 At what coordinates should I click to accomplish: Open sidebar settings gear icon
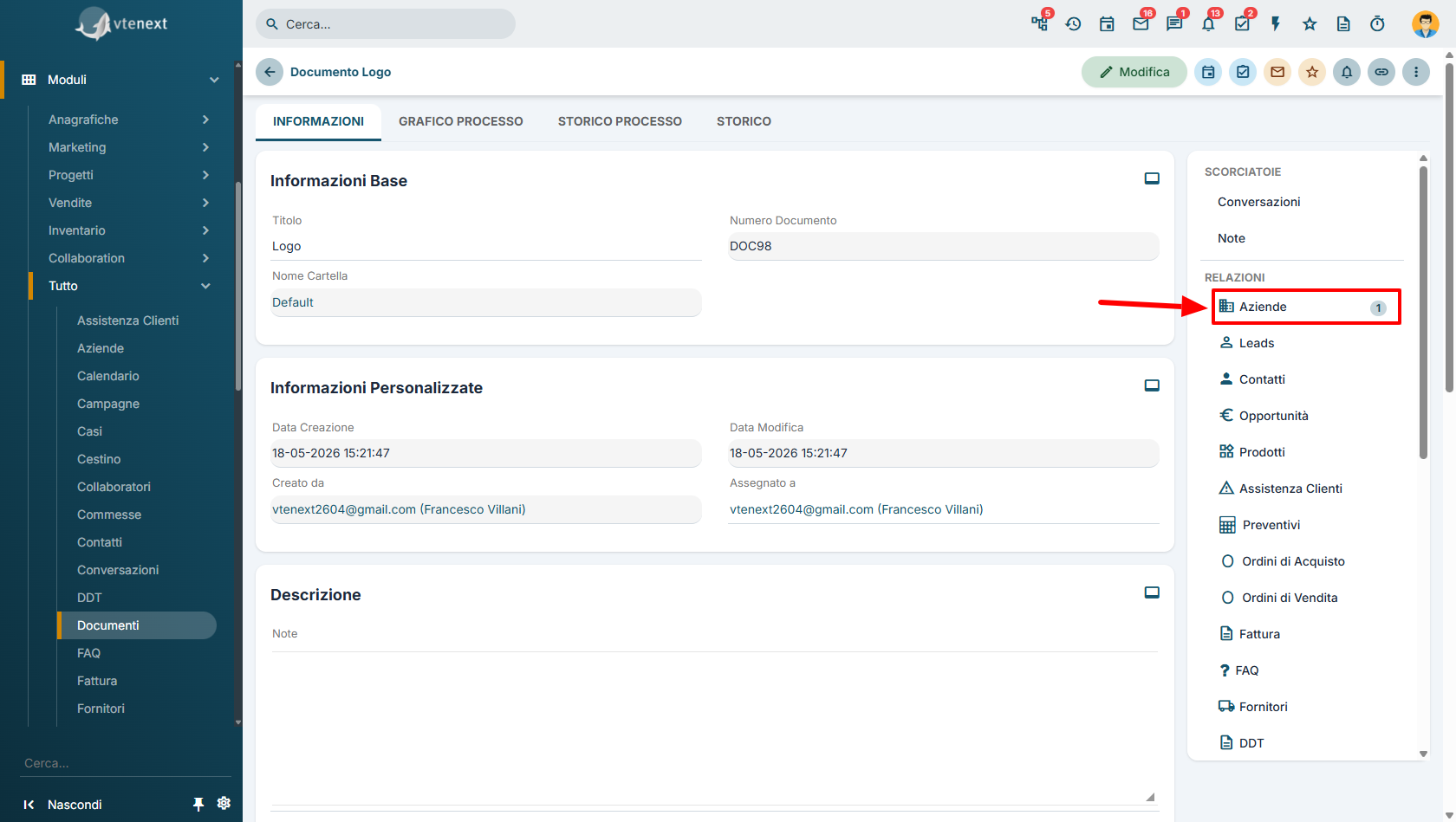click(224, 803)
